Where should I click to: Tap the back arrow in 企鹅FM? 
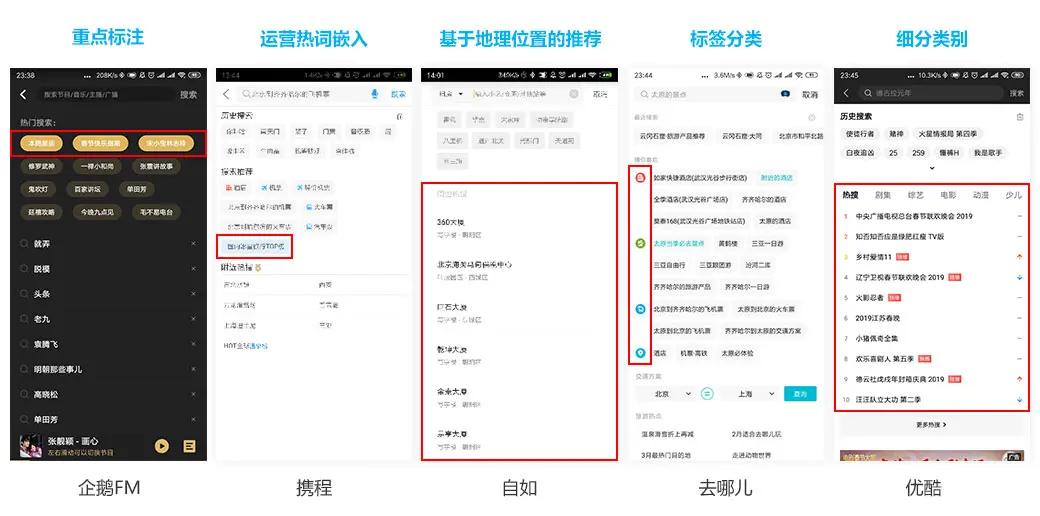(23, 95)
